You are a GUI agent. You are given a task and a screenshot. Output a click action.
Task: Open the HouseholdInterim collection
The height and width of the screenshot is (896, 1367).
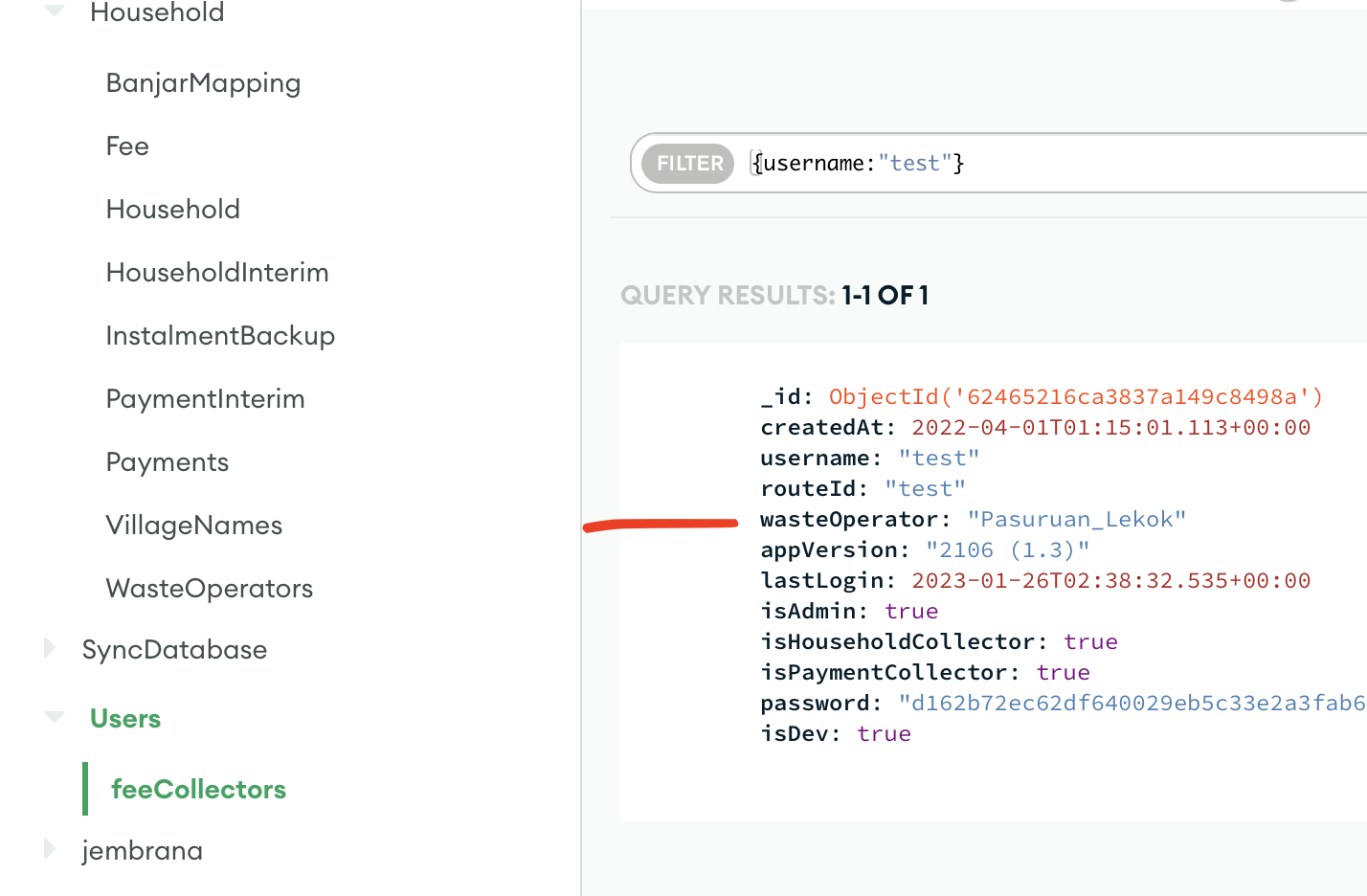[217, 273]
